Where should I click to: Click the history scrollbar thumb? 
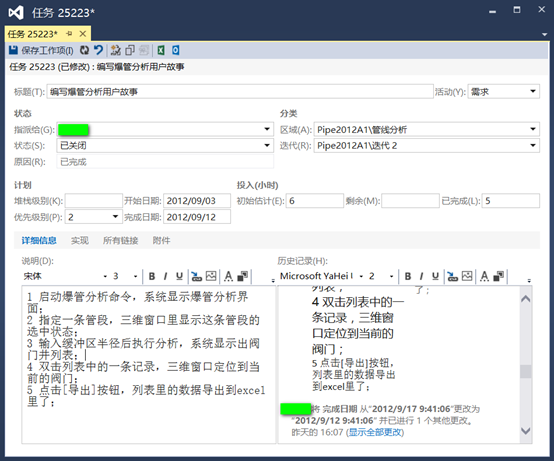pos(526,371)
